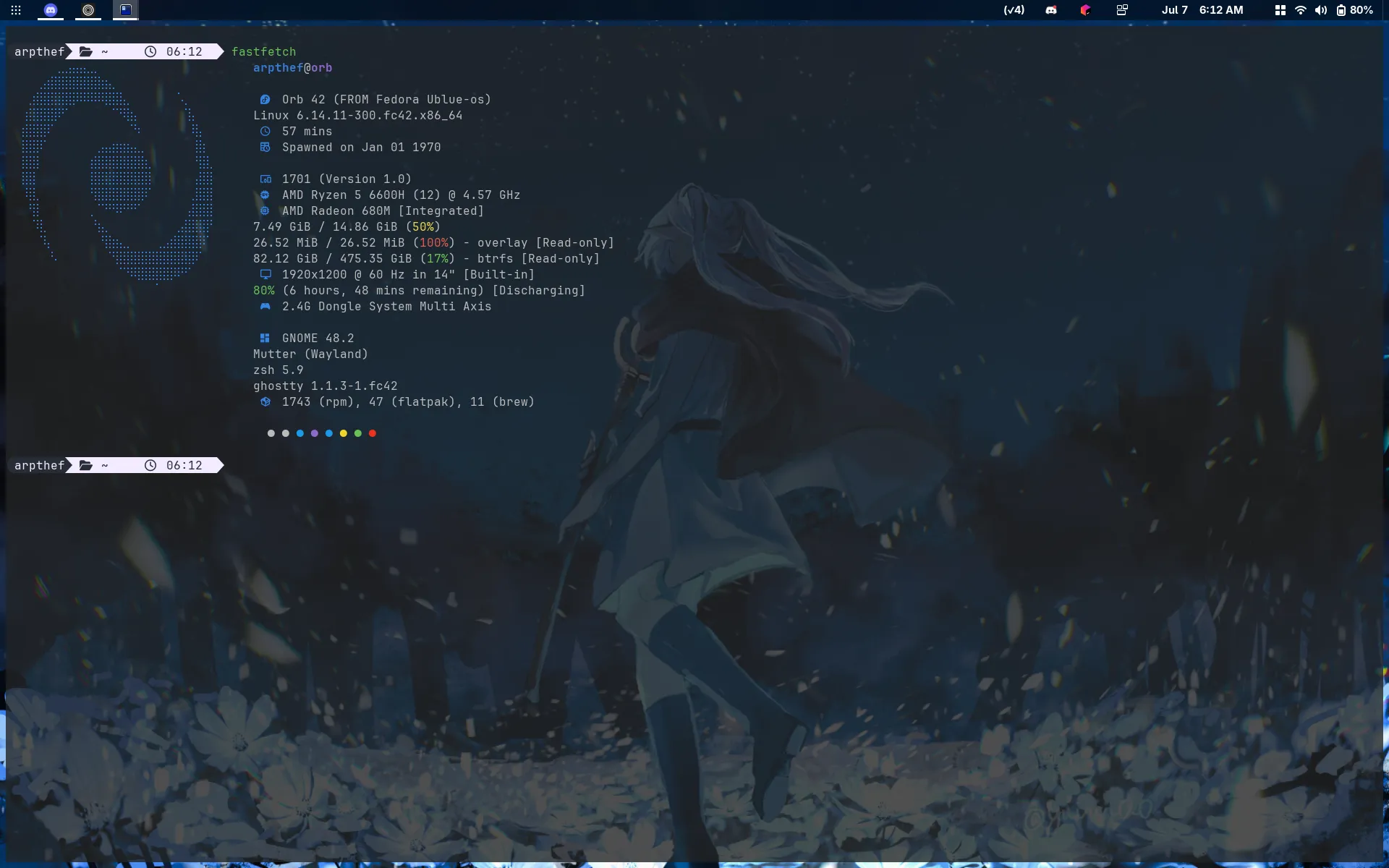1389x868 pixels.
Task: Click the Discord tray icon with notification badge
Action: [1050, 9]
